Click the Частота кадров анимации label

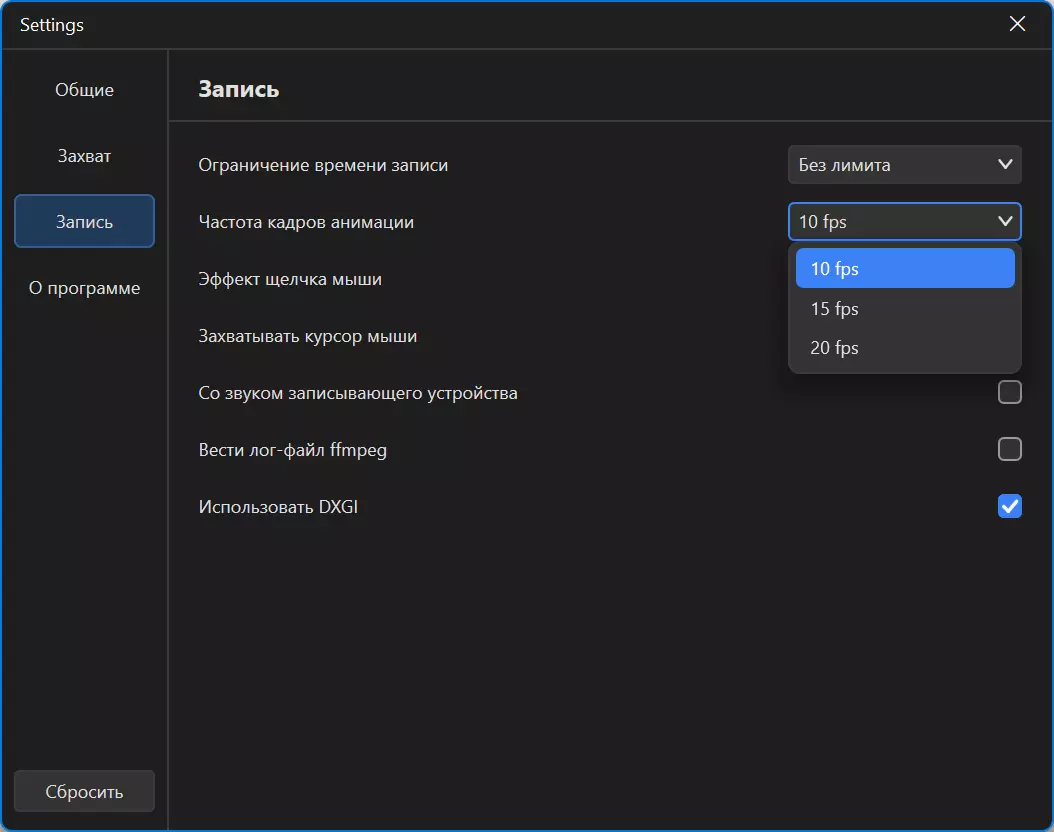(x=306, y=222)
